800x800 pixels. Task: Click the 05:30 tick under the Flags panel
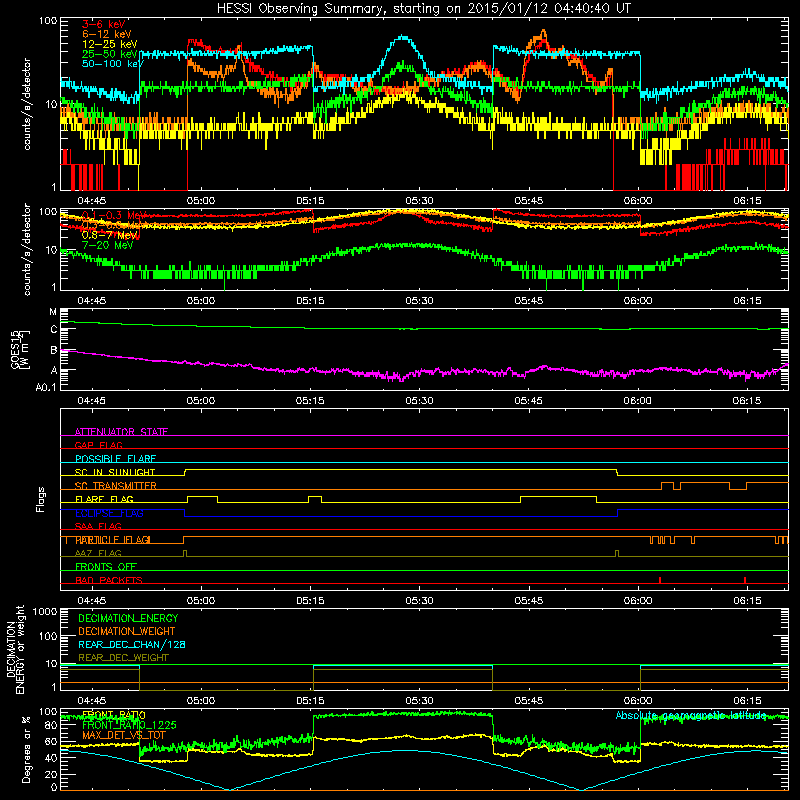pyautogui.click(x=419, y=601)
